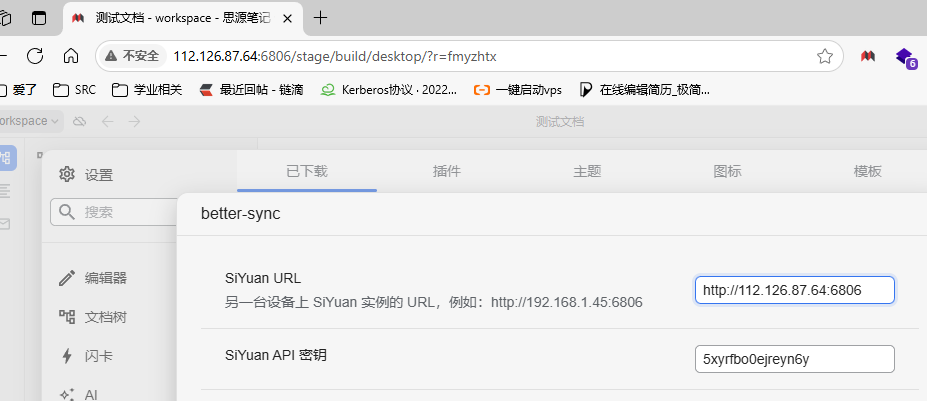Open a new browser tab
The image size is (927, 401).
point(320,18)
